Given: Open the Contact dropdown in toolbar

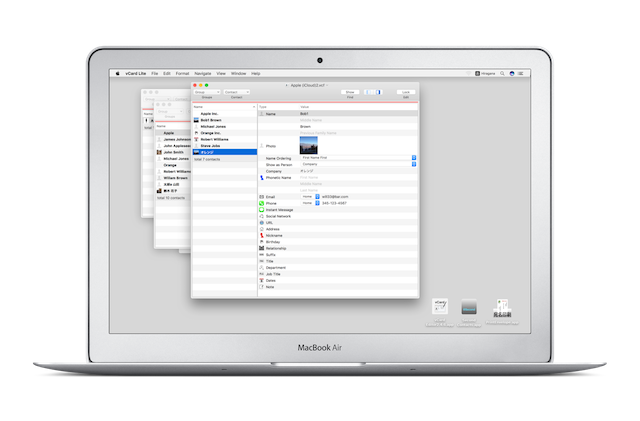Looking at the screenshot, I should [x=237, y=92].
